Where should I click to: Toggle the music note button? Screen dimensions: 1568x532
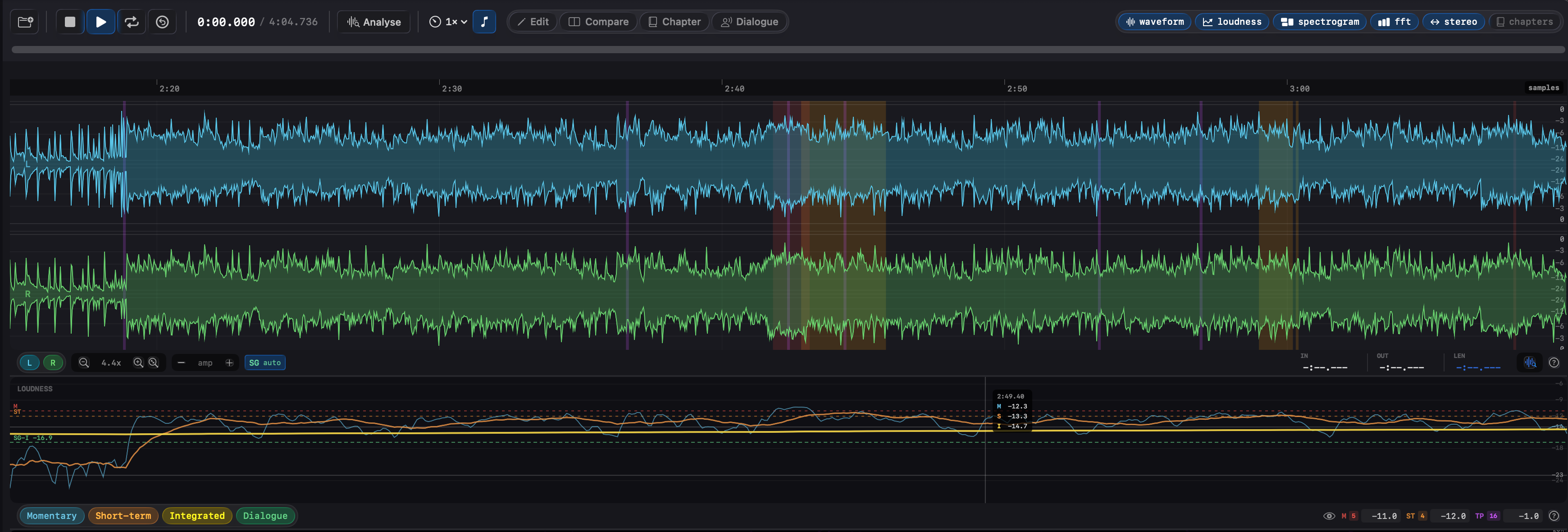coord(484,22)
